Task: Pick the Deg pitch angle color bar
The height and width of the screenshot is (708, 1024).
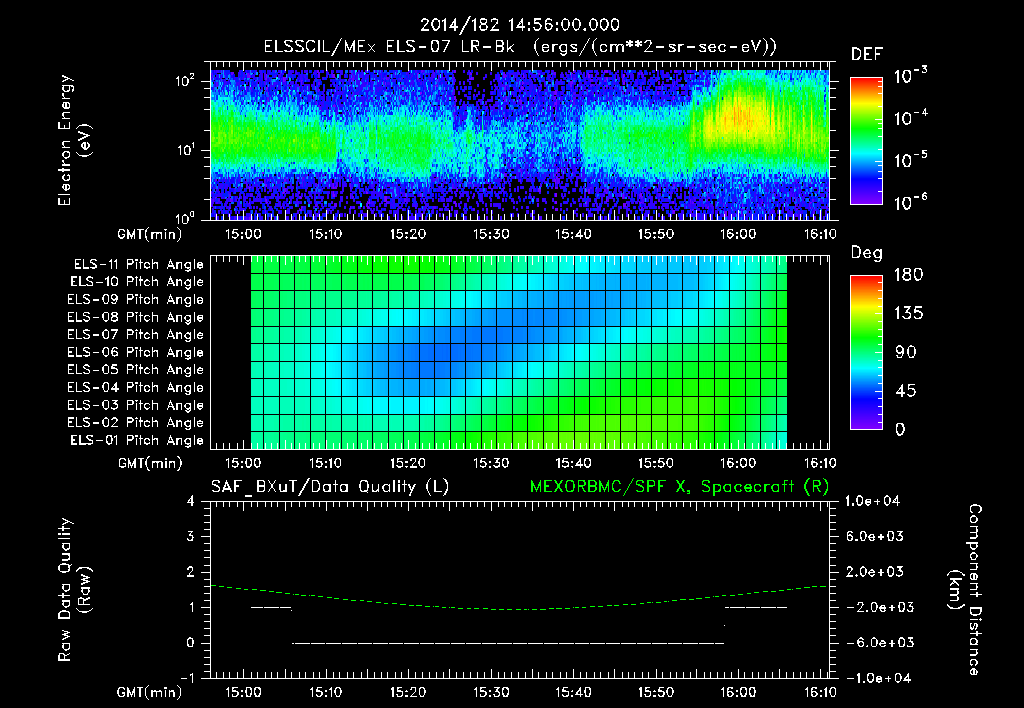Action: (867, 352)
